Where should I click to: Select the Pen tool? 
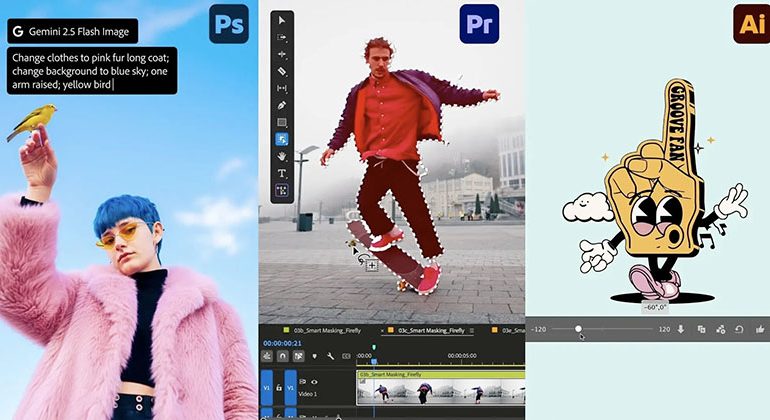pos(282,105)
